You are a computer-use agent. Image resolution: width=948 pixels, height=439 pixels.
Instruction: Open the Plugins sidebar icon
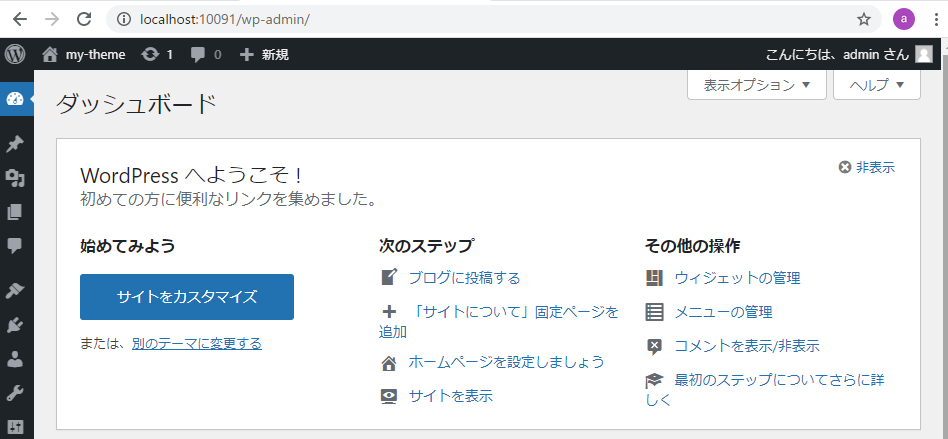[x=15, y=324]
